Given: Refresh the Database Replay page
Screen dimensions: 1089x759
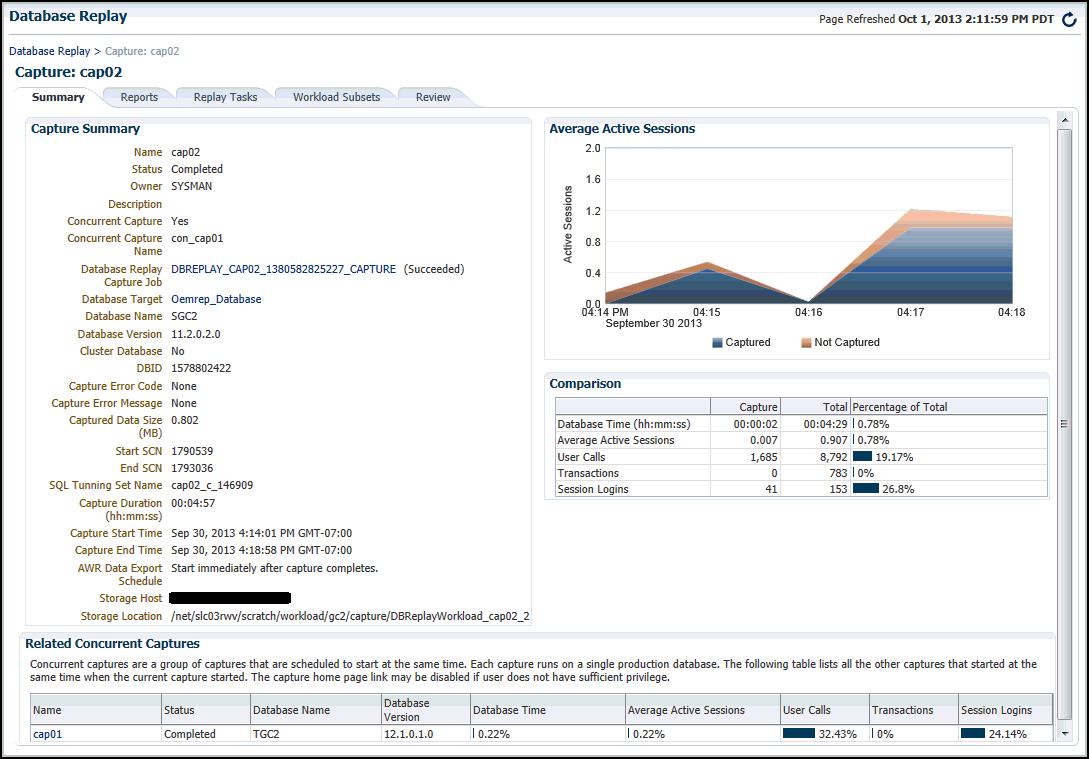Looking at the screenshot, I should pos(1068,19).
